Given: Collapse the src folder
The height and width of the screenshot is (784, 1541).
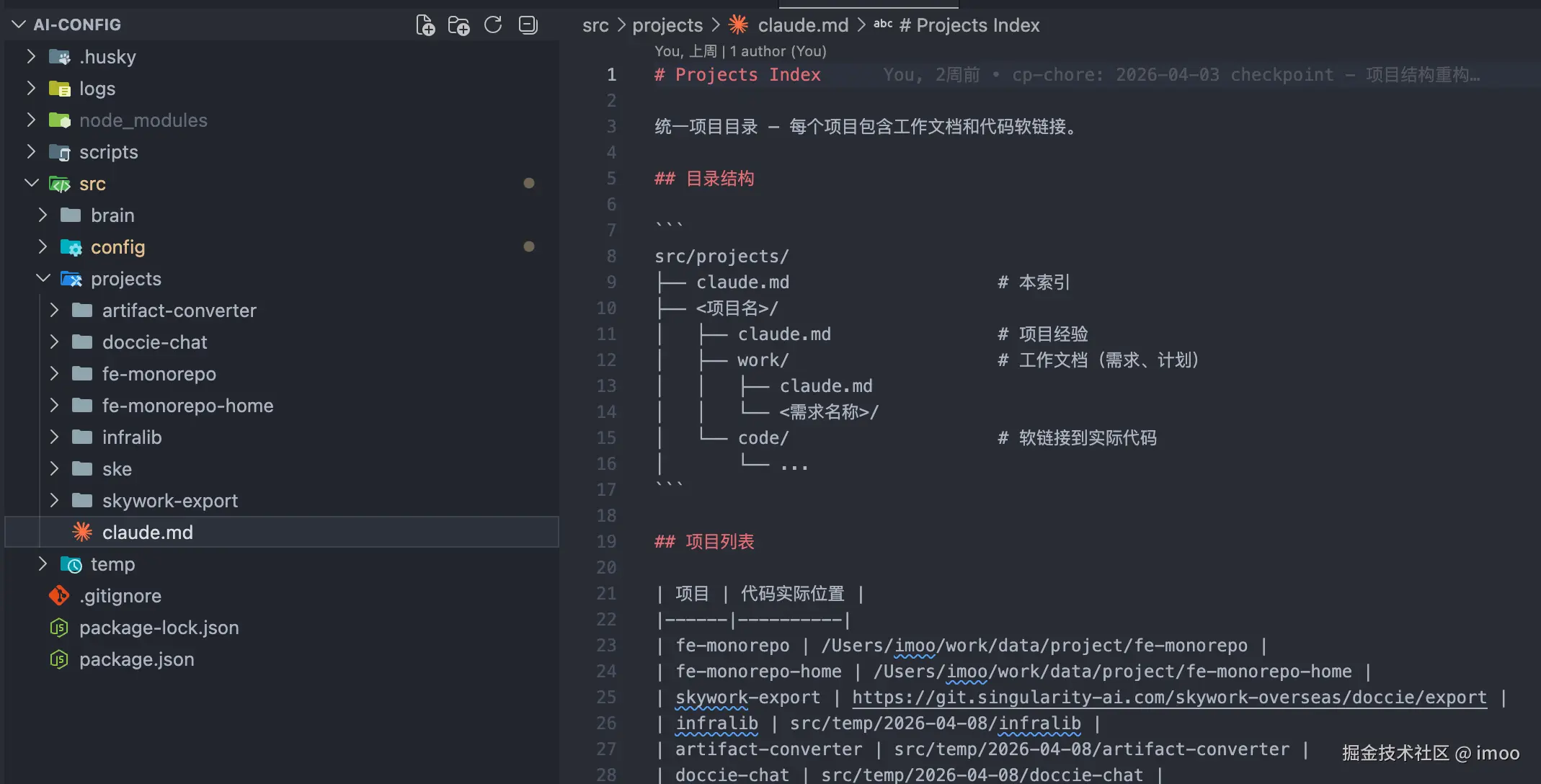Looking at the screenshot, I should tap(31, 184).
